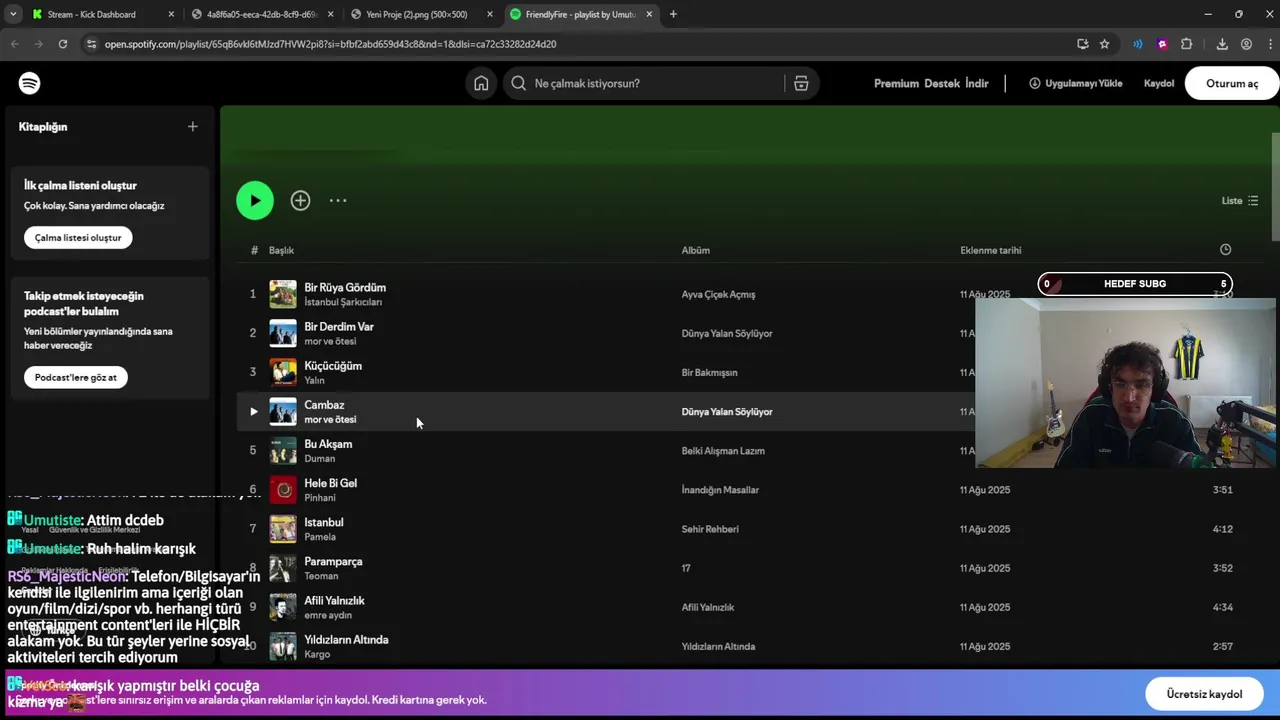
Task: Click Bir Rüya Gördüm album cover
Action: 283,294
